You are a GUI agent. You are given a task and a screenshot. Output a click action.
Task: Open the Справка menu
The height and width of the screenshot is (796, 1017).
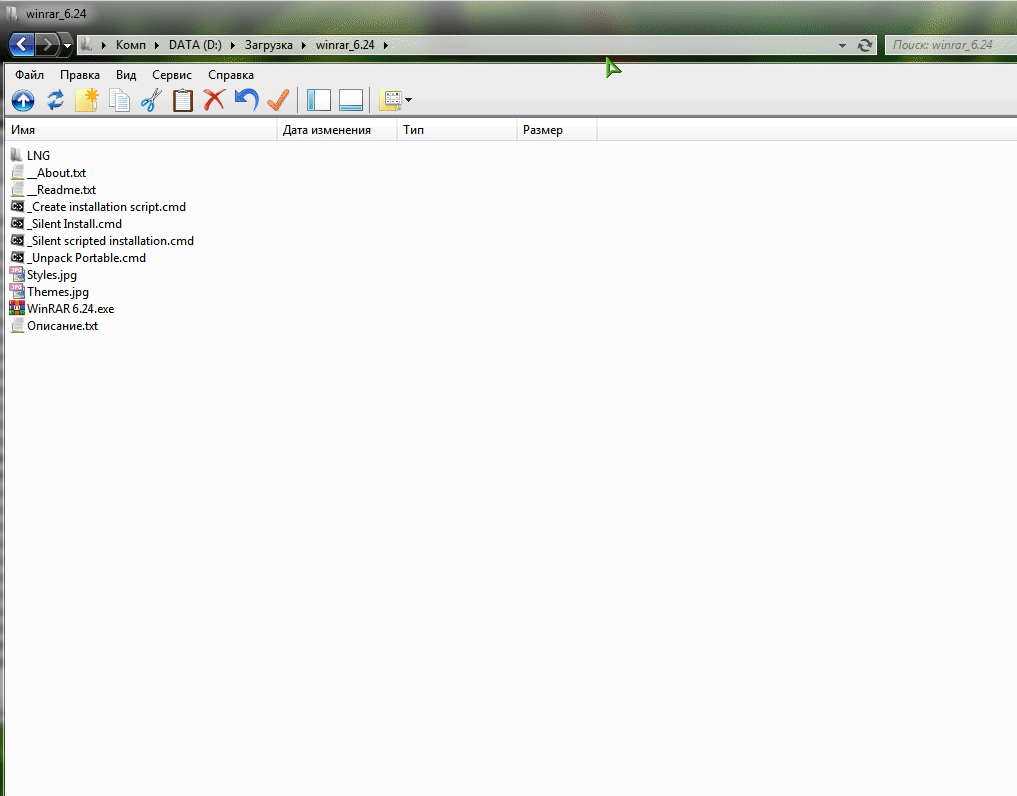[231, 75]
